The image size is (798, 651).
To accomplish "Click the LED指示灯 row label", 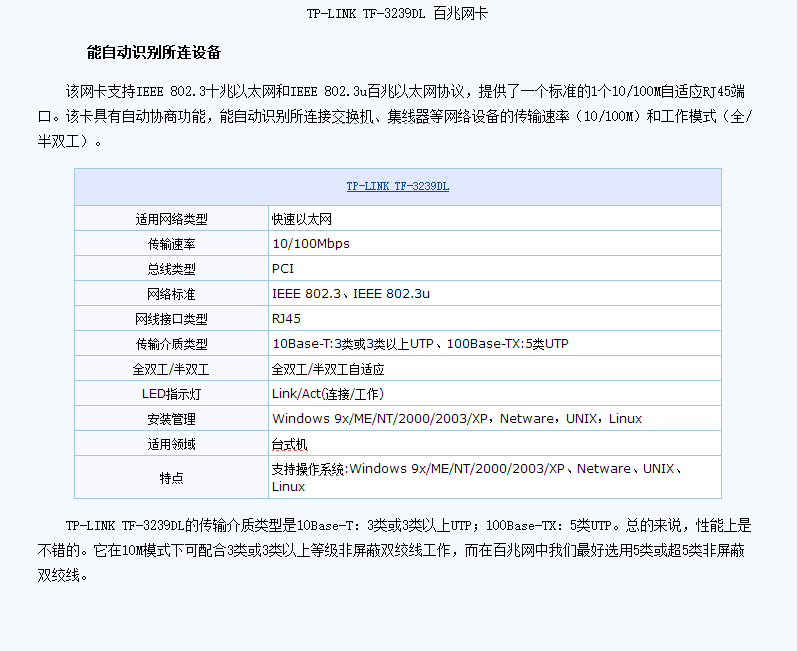I will (171, 394).
